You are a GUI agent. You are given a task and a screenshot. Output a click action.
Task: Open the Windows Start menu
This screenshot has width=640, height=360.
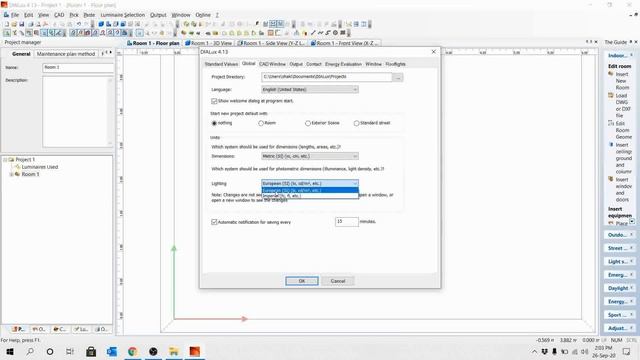pos(10,351)
